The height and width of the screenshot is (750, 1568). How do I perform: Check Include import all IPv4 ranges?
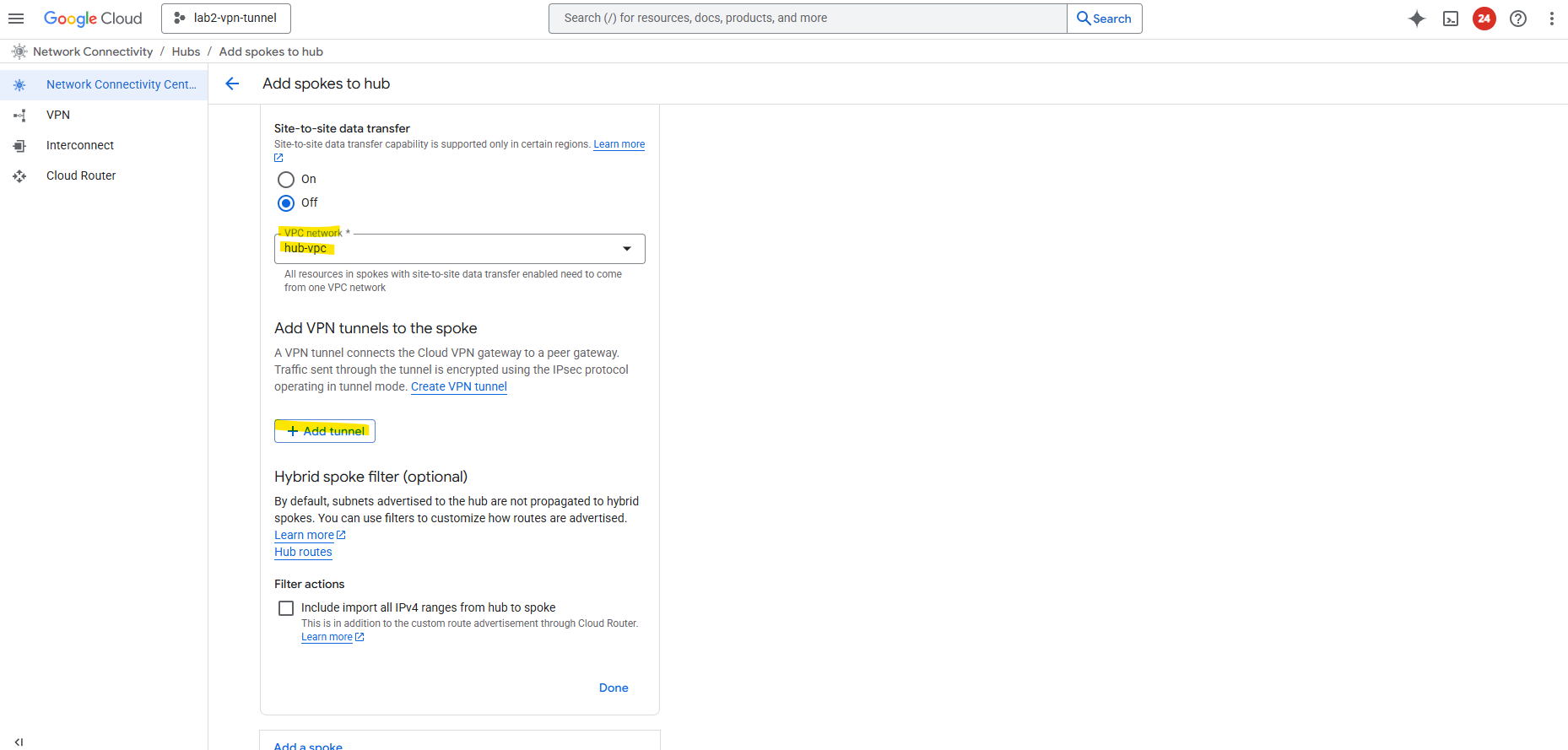click(x=286, y=608)
